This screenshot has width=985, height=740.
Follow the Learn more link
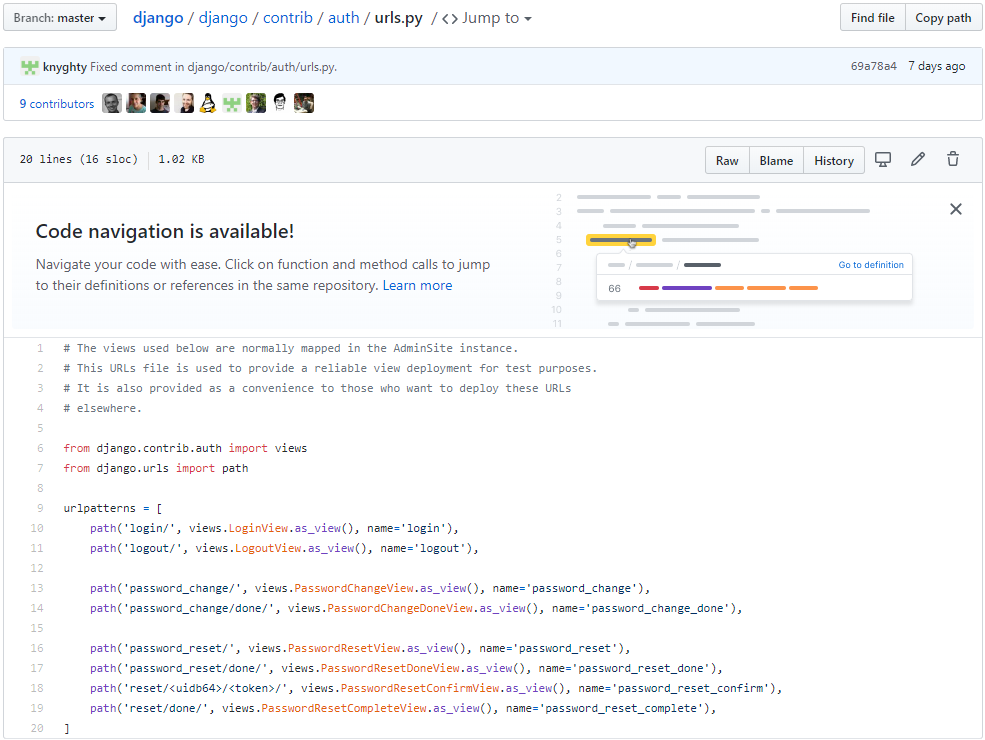(x=417, y=285)
